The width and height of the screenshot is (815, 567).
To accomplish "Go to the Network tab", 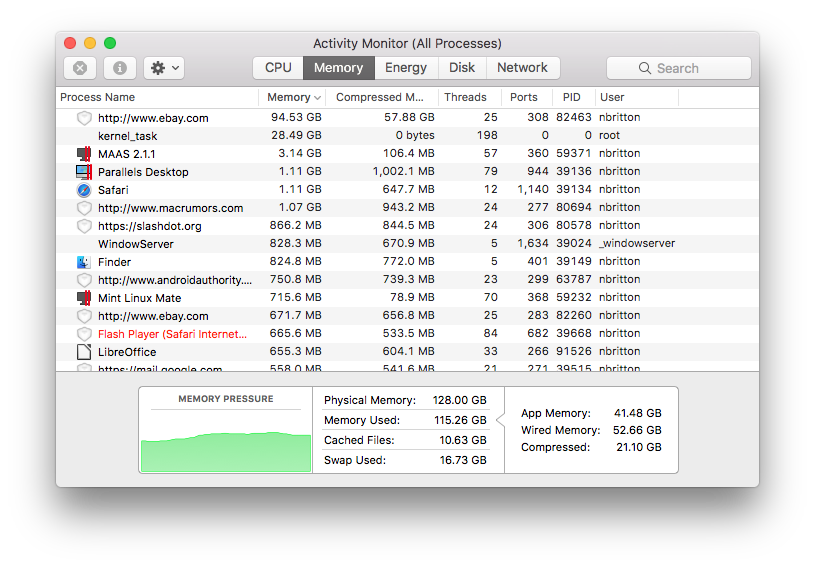I will tap(522, 68).
